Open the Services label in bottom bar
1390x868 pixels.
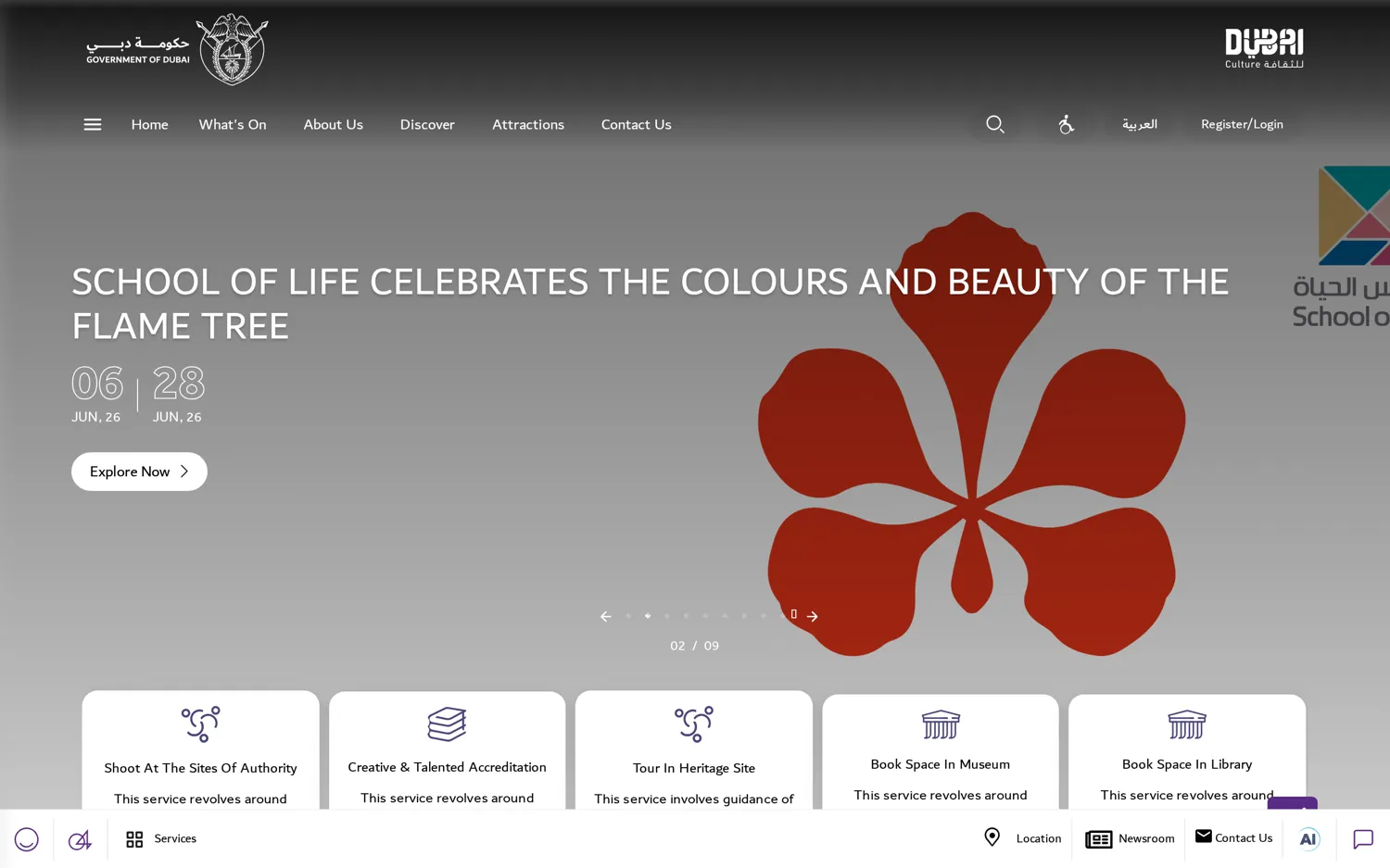coord(175,838)
